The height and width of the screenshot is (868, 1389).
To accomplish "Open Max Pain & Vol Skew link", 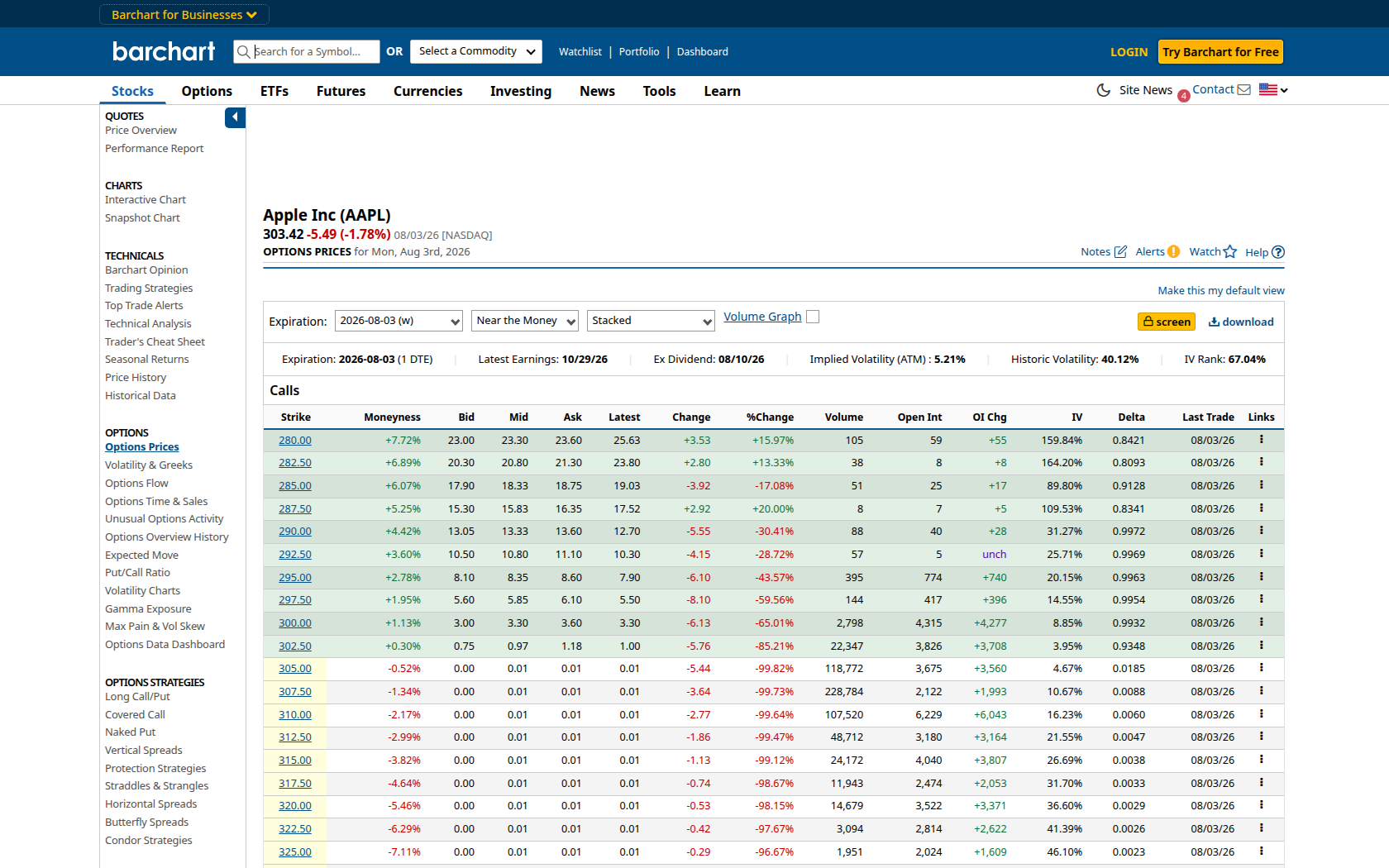I will [155, 627].
